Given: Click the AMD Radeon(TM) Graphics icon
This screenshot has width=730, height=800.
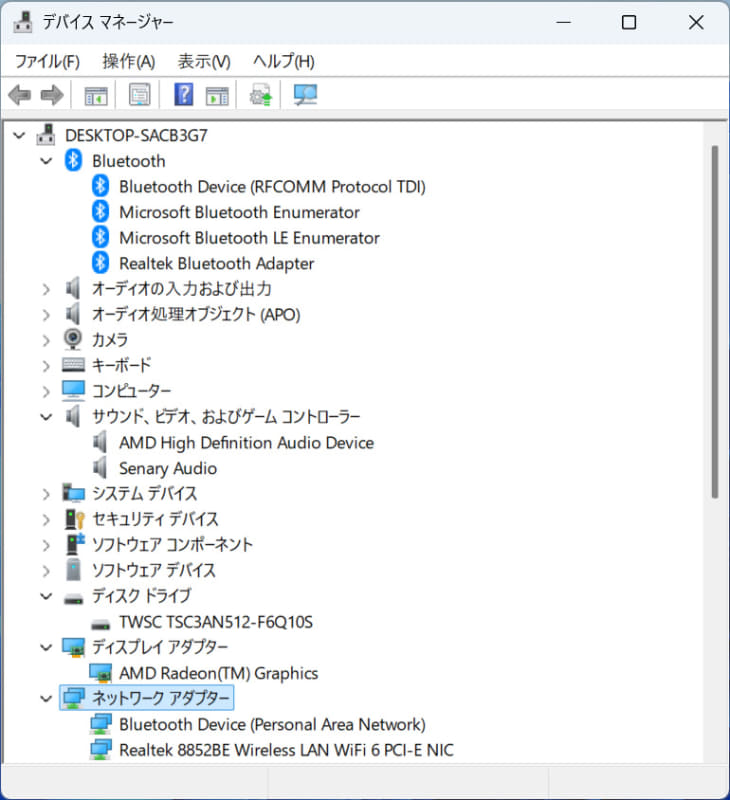Looking at the screenshot, I should click(100, 673).
